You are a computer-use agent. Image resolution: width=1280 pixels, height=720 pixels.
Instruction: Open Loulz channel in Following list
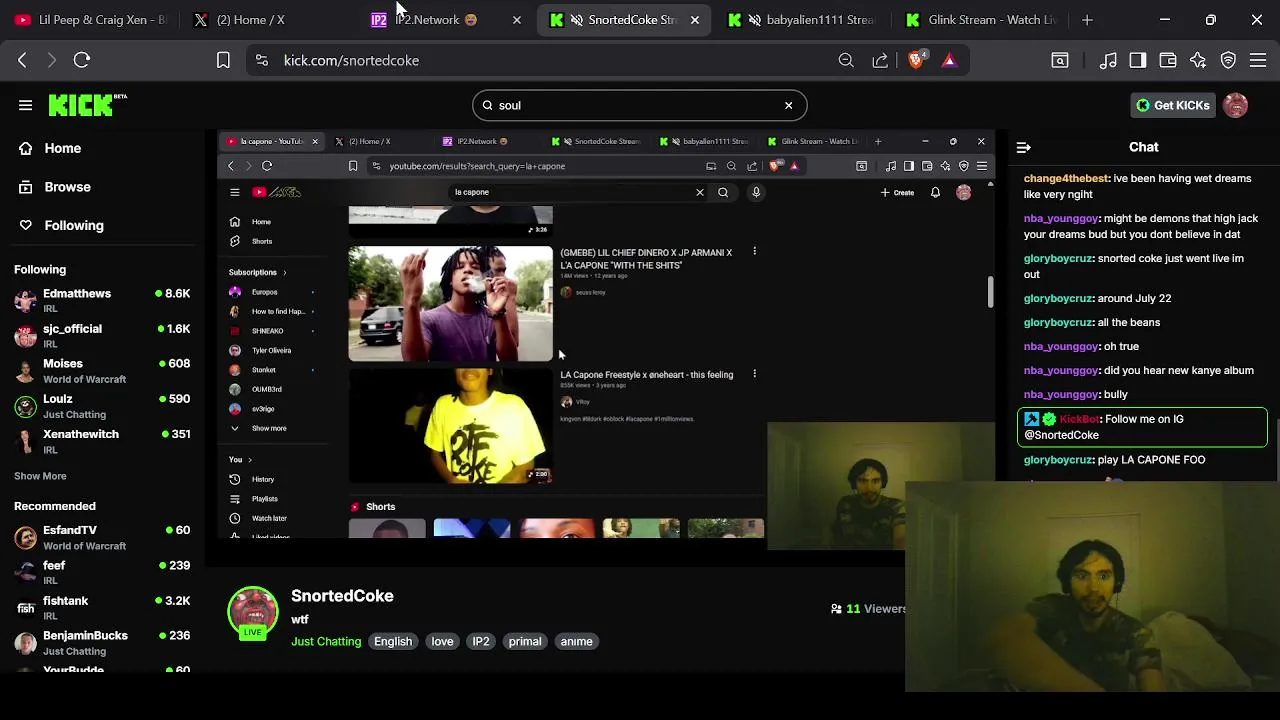(x=100, y=406)
